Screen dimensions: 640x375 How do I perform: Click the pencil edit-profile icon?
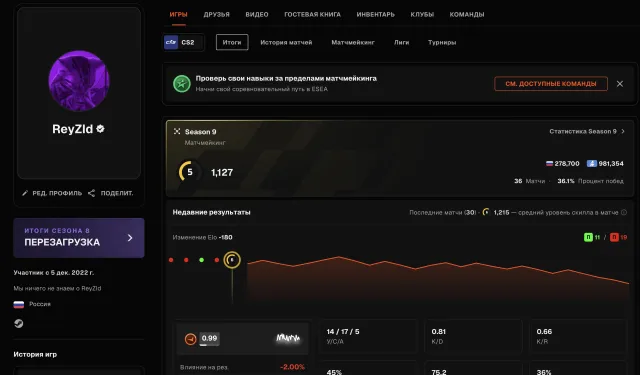click(25, 193)
